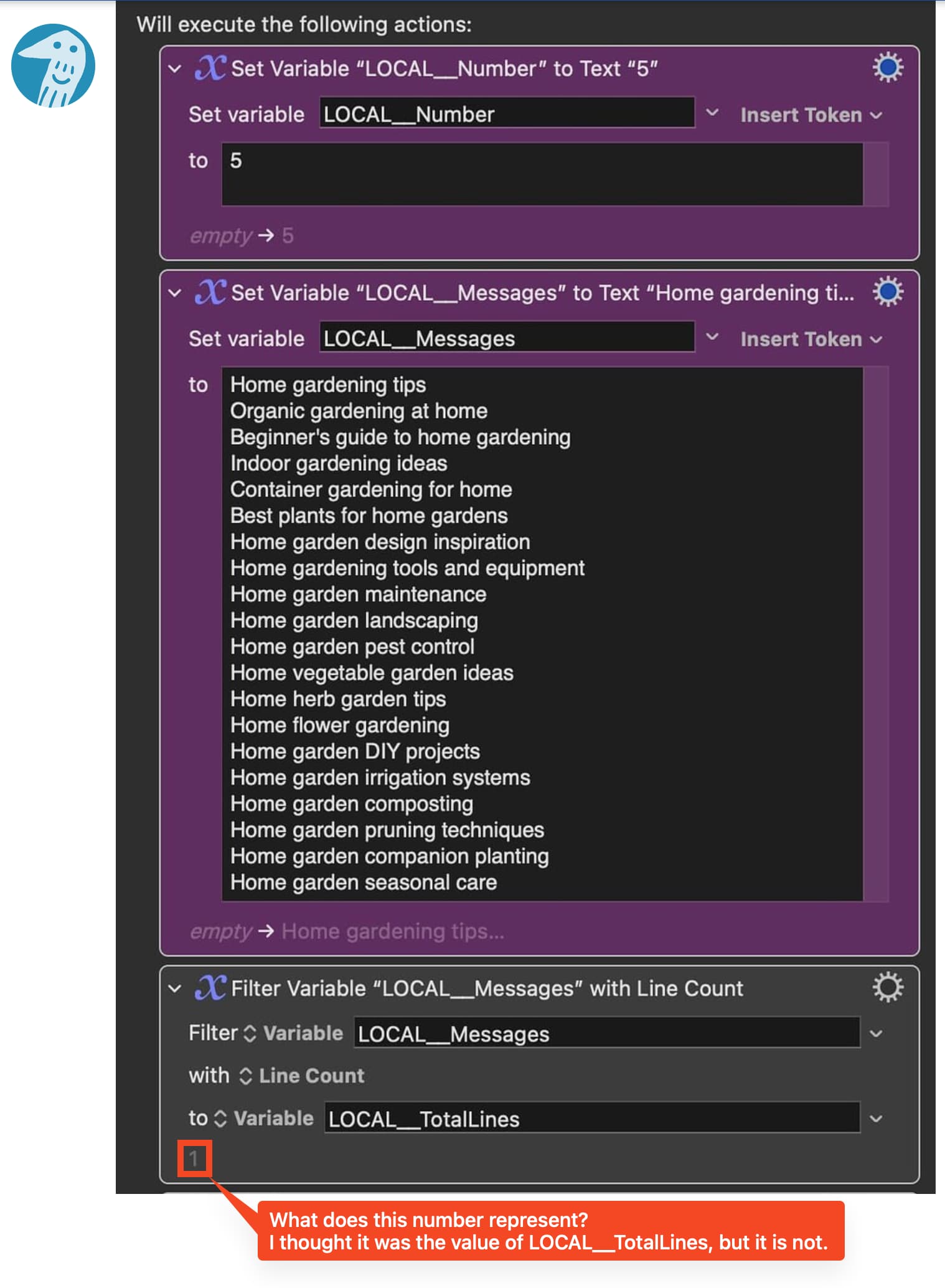Click the title Set Variable LOCAL__Number to Text 5
This screenshot has height=1288, width=945.
444,69
